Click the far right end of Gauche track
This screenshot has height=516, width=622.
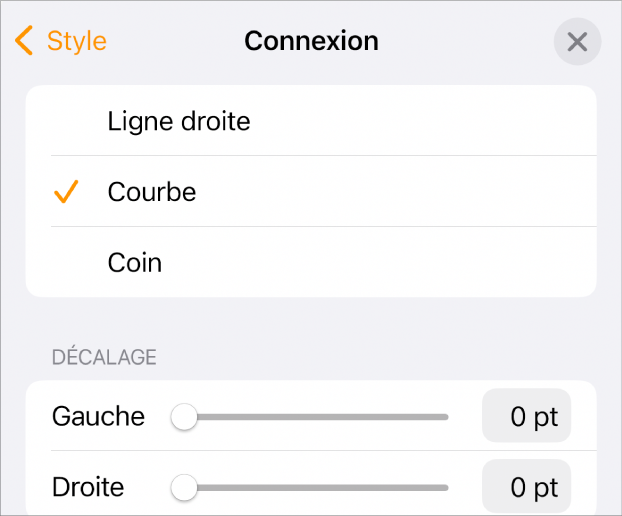(445, 417)
